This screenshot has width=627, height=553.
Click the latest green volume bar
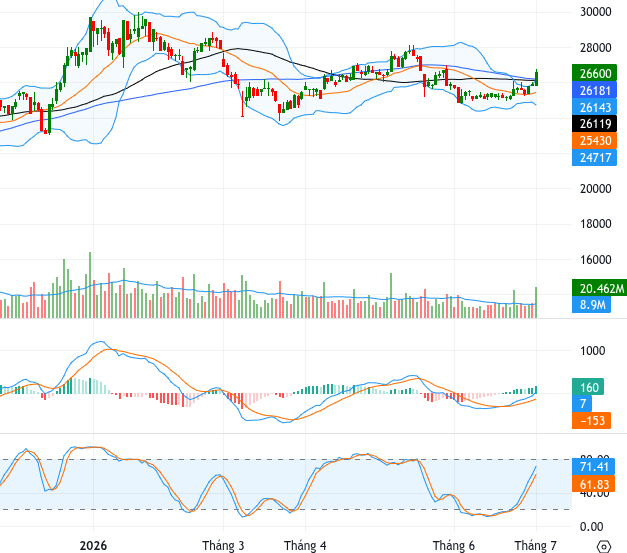[x=536, y=303]
